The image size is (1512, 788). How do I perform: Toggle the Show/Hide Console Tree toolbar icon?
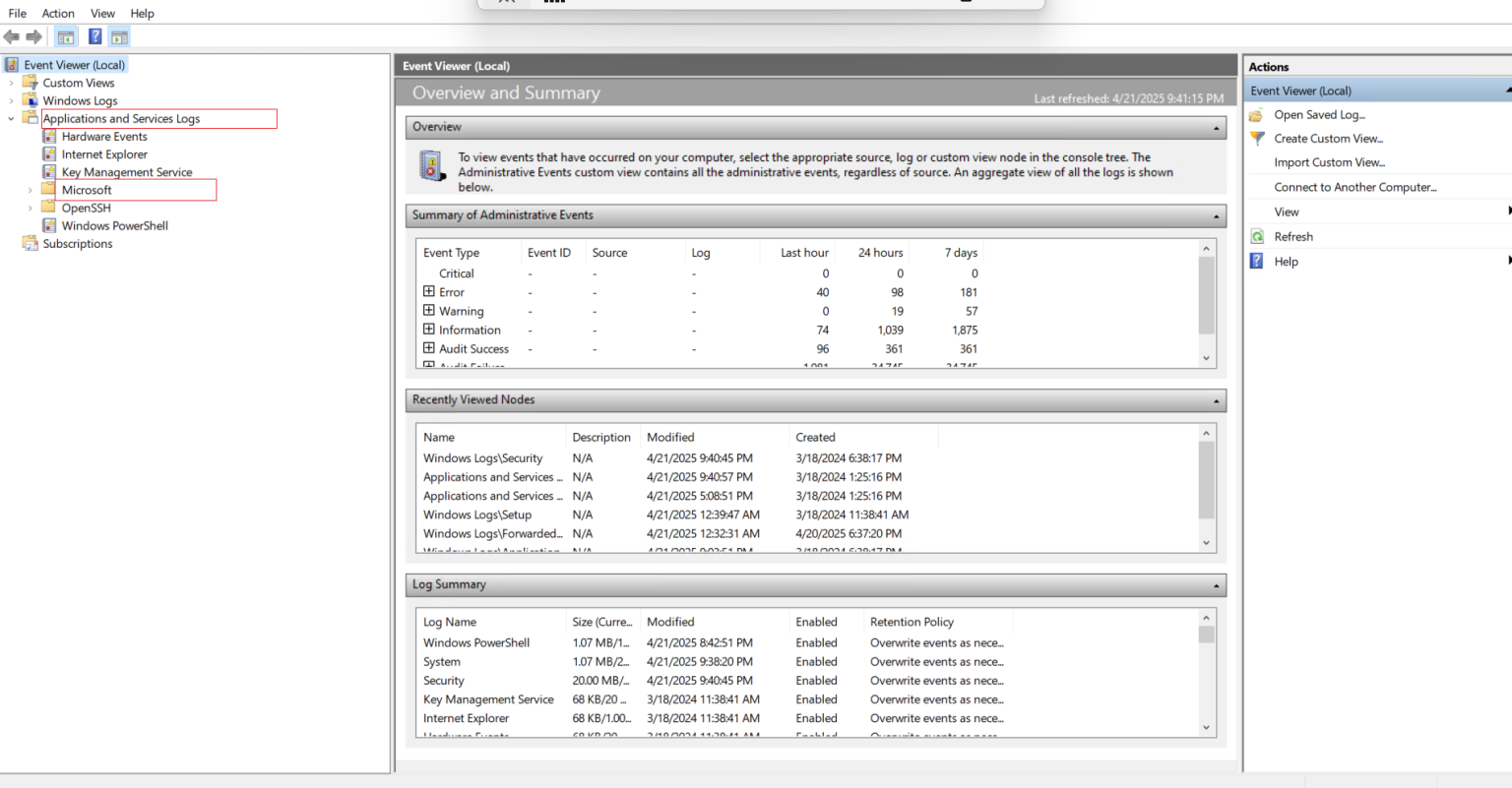pos(65,36)
